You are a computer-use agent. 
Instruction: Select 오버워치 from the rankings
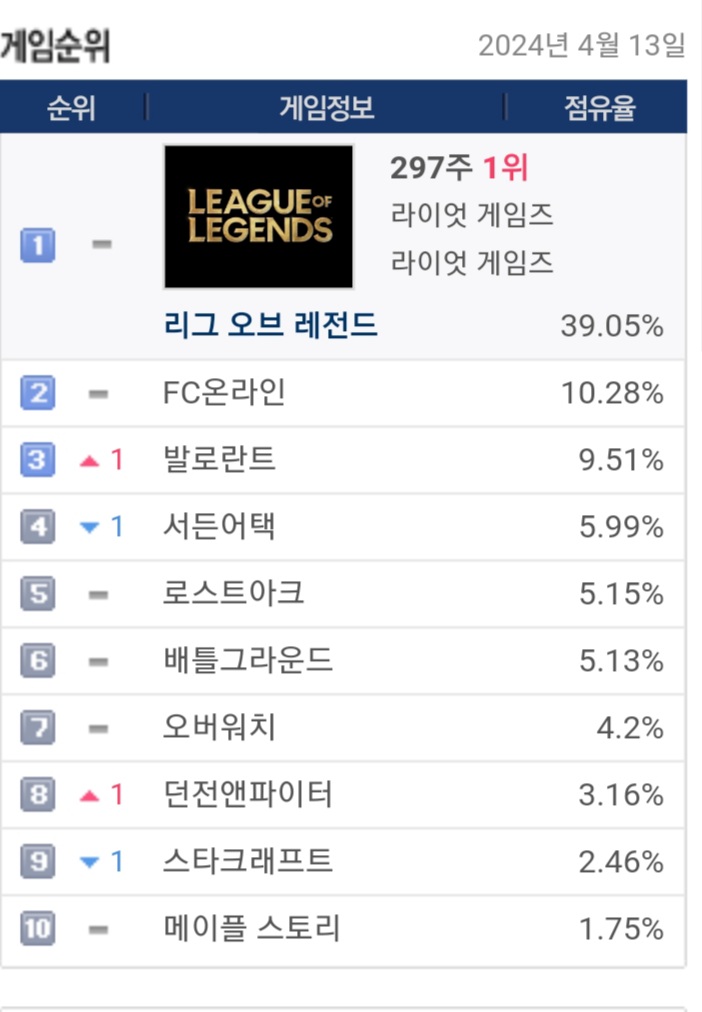[219, 728]
